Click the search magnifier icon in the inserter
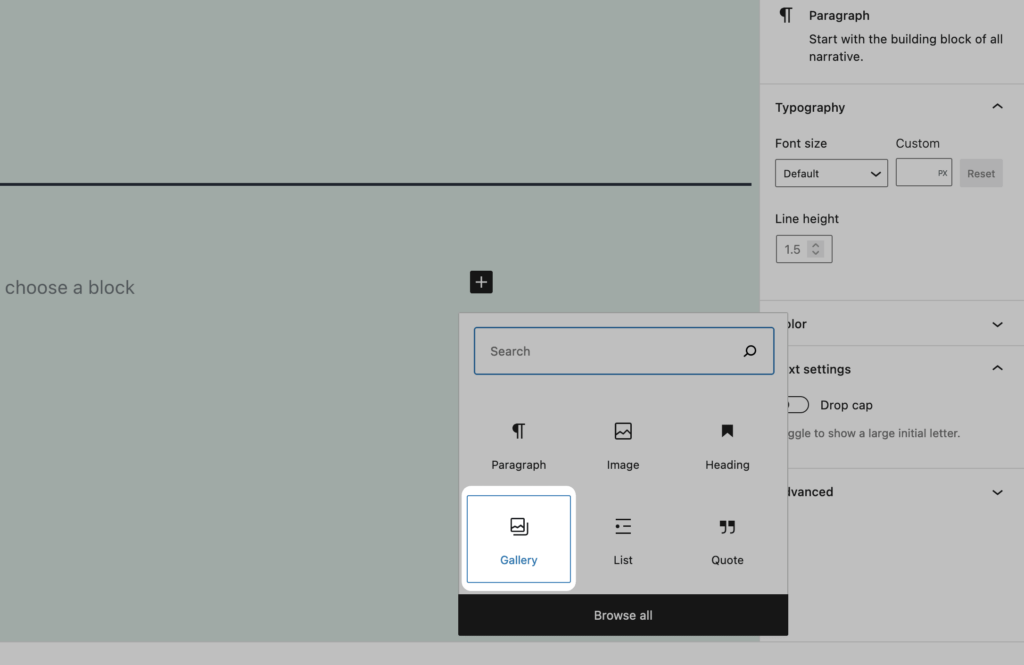This screenshot has width=1024, height=665. click(x=750, y=351)
